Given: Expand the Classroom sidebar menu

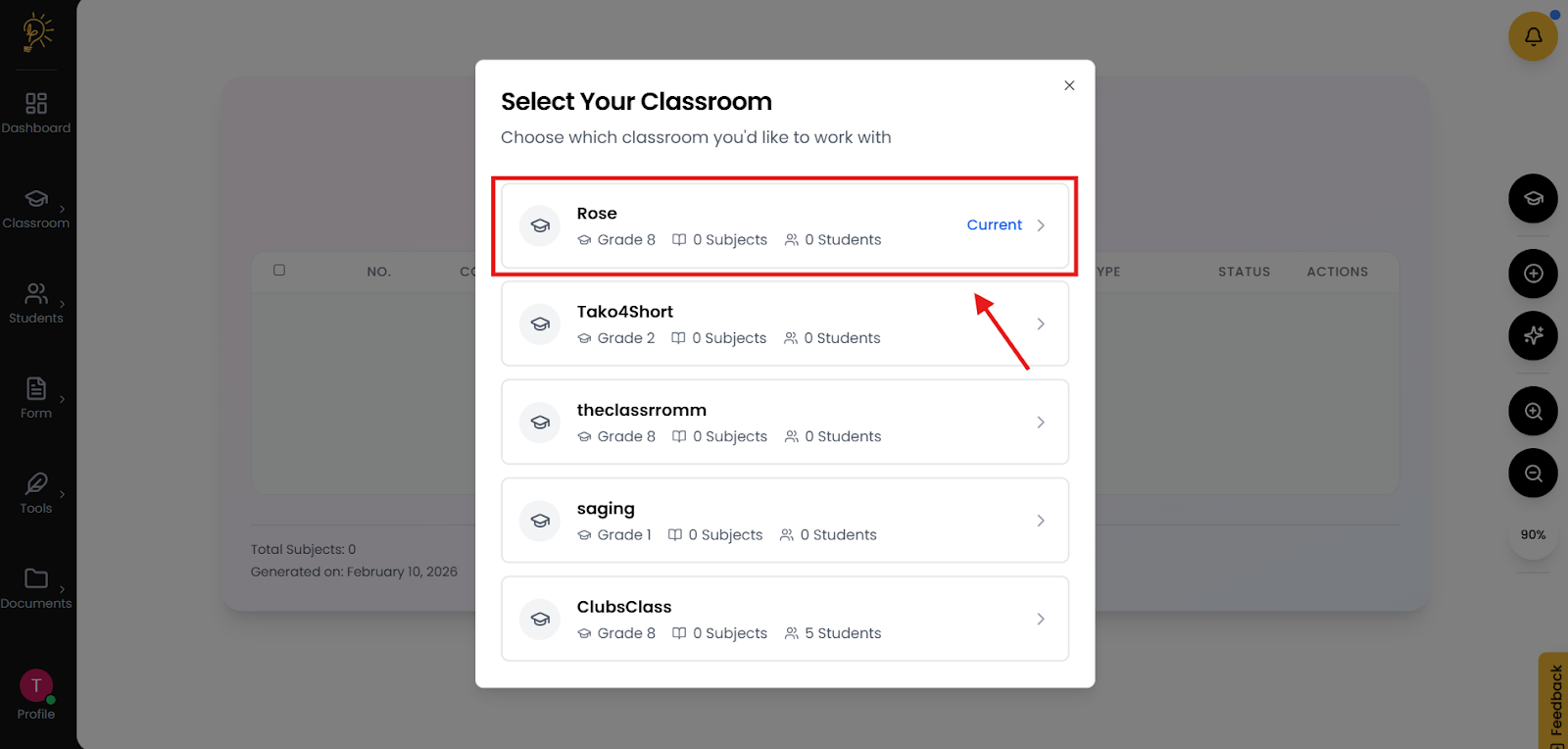Looking at the screenshot, I should [x=36, y=208].
